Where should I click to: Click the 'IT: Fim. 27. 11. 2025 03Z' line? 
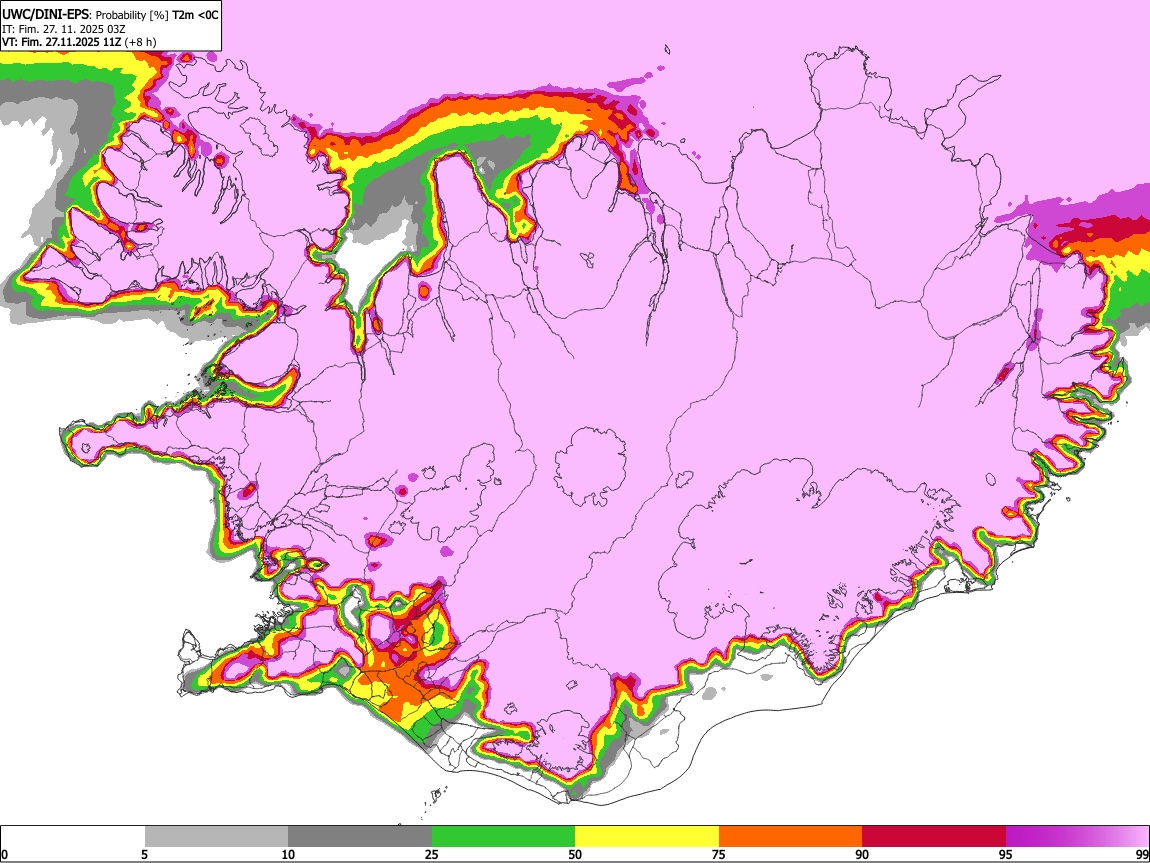click(x=64, y=29)
